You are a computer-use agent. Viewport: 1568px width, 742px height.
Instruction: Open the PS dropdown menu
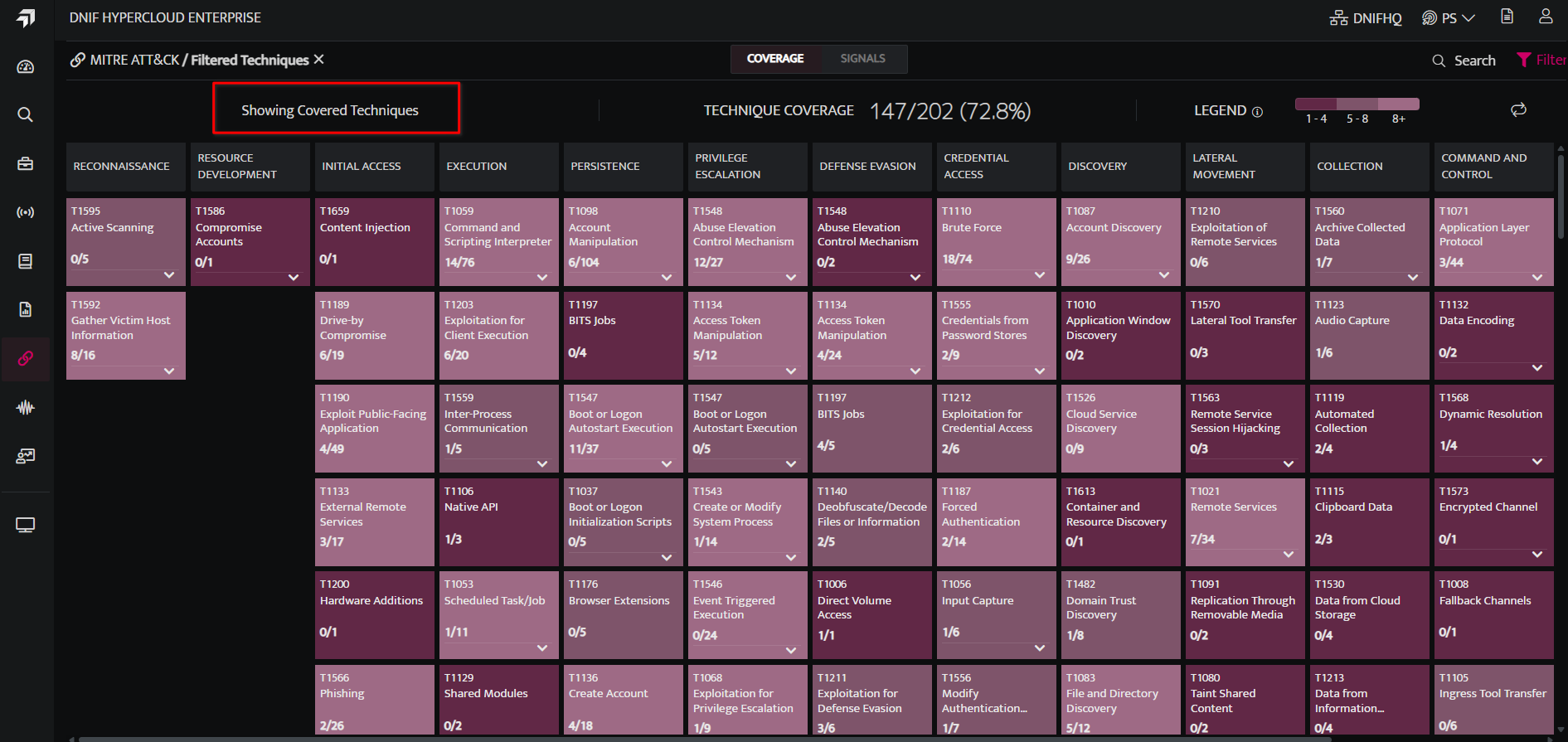pyautogui.click(x=1449, y=18)
